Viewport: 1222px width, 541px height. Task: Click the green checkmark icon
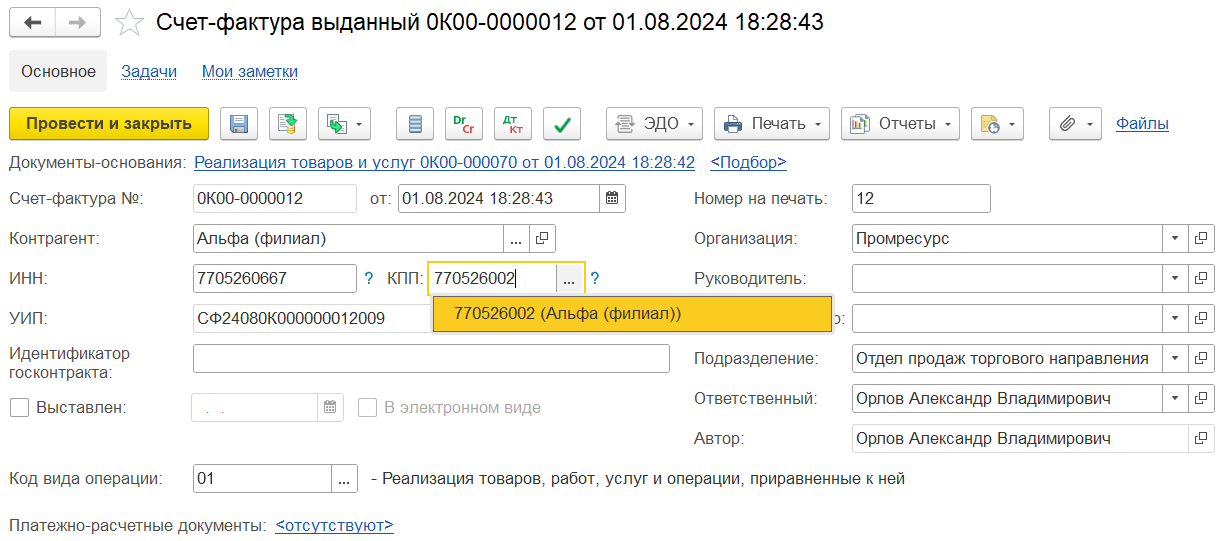562,124
